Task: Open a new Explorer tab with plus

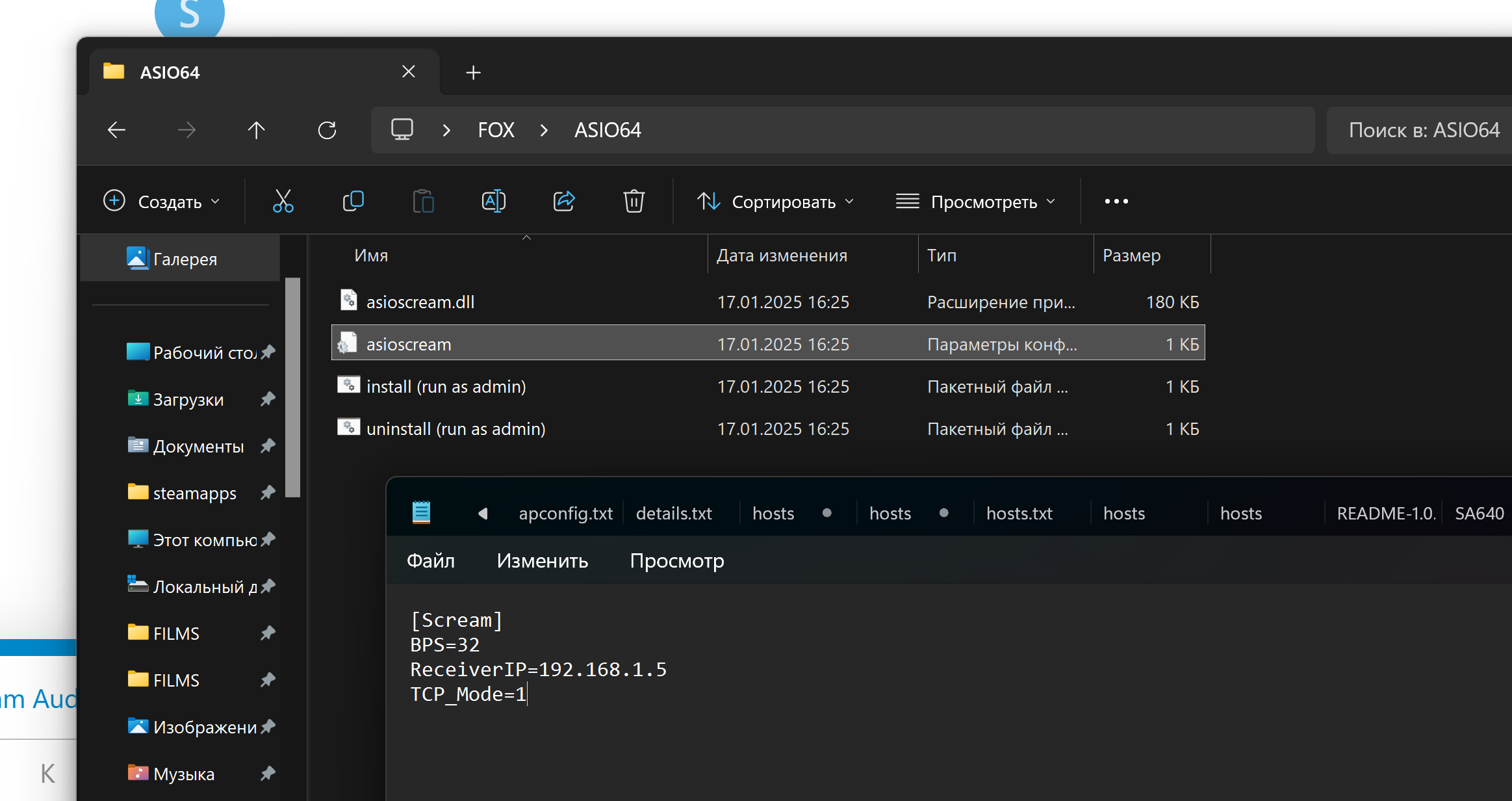Action: (474, 72)
